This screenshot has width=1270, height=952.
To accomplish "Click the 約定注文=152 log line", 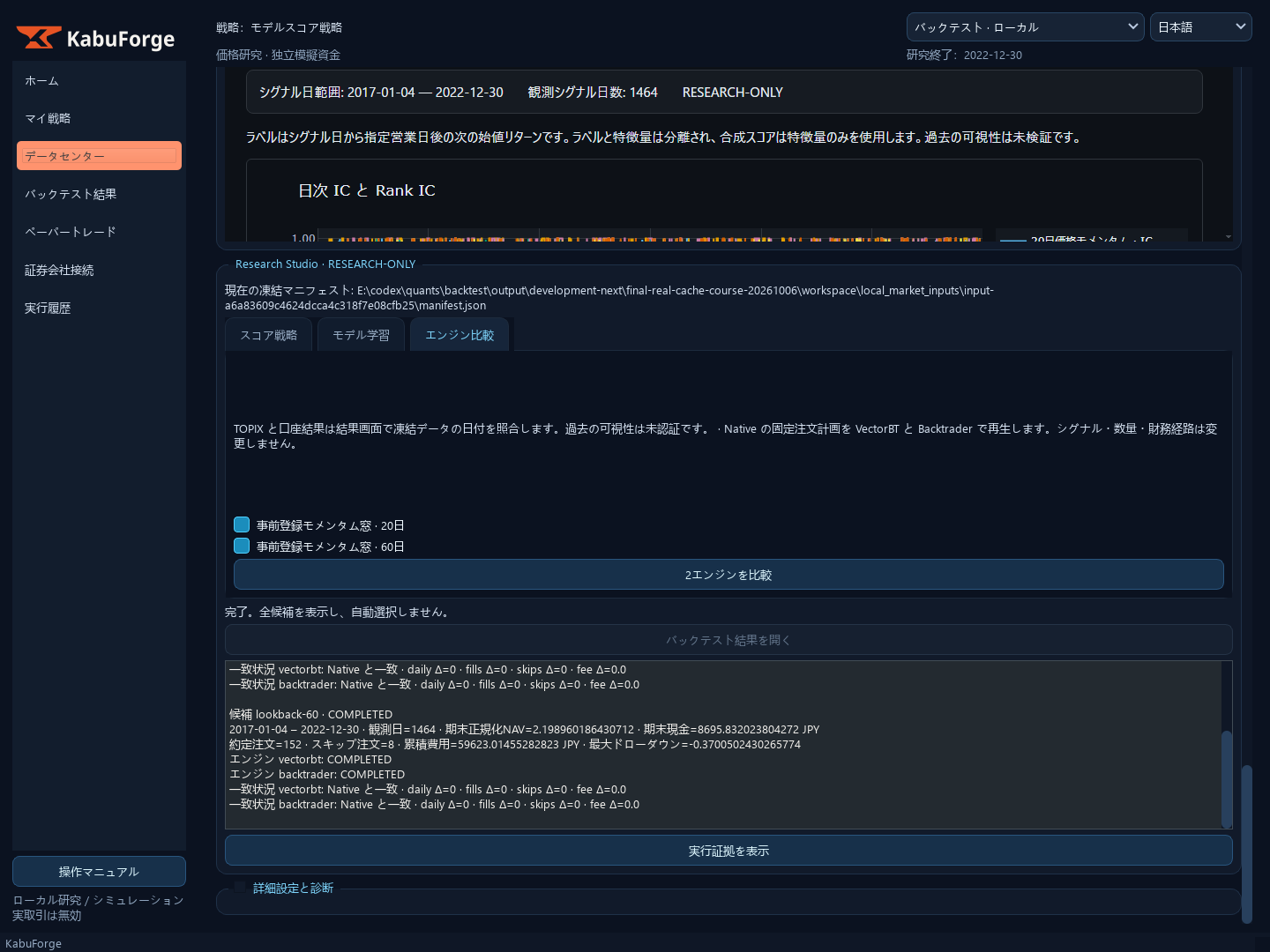I will tap(515, 744).
